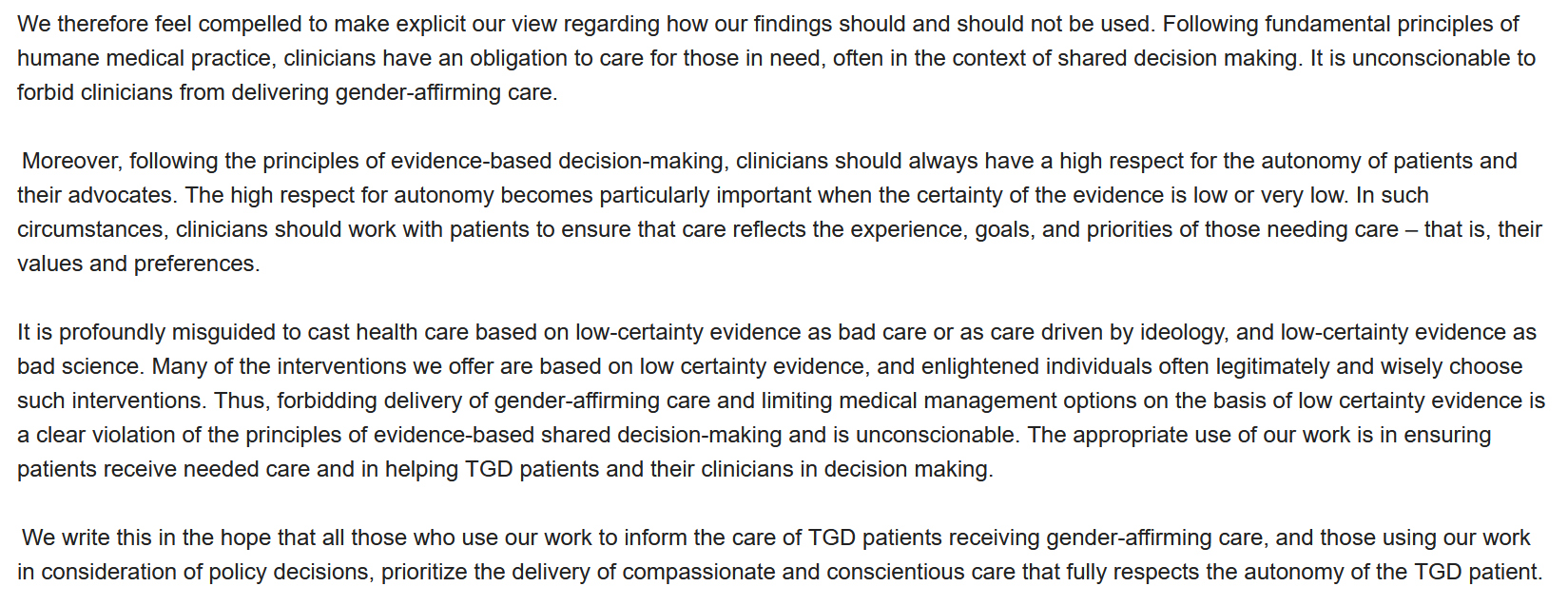The image size is (1568, 606).
Task: Click the phrase "values and preferences"
Action: pos(137,264)
